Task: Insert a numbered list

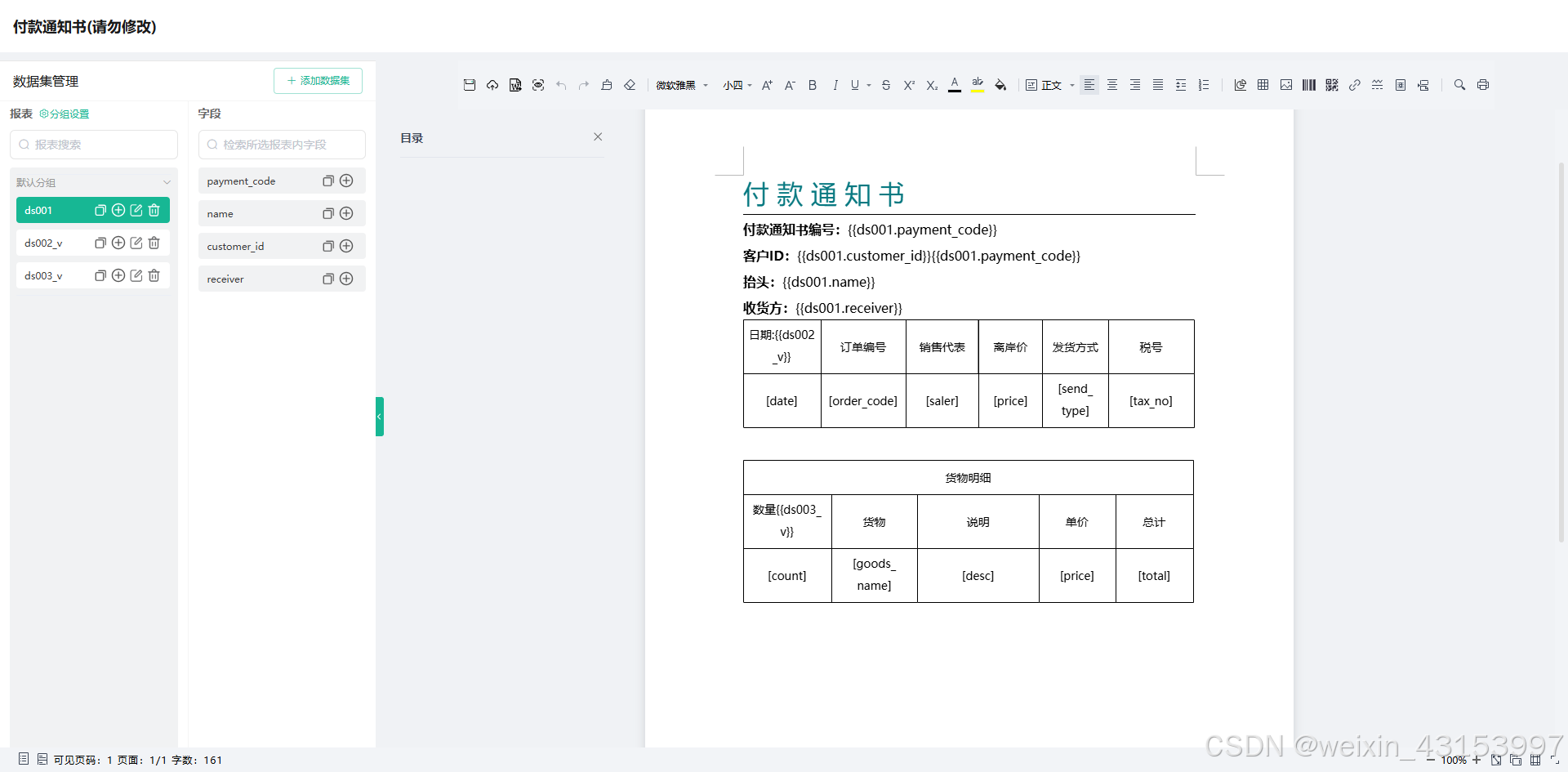Action: click(x=1204, y=85)
